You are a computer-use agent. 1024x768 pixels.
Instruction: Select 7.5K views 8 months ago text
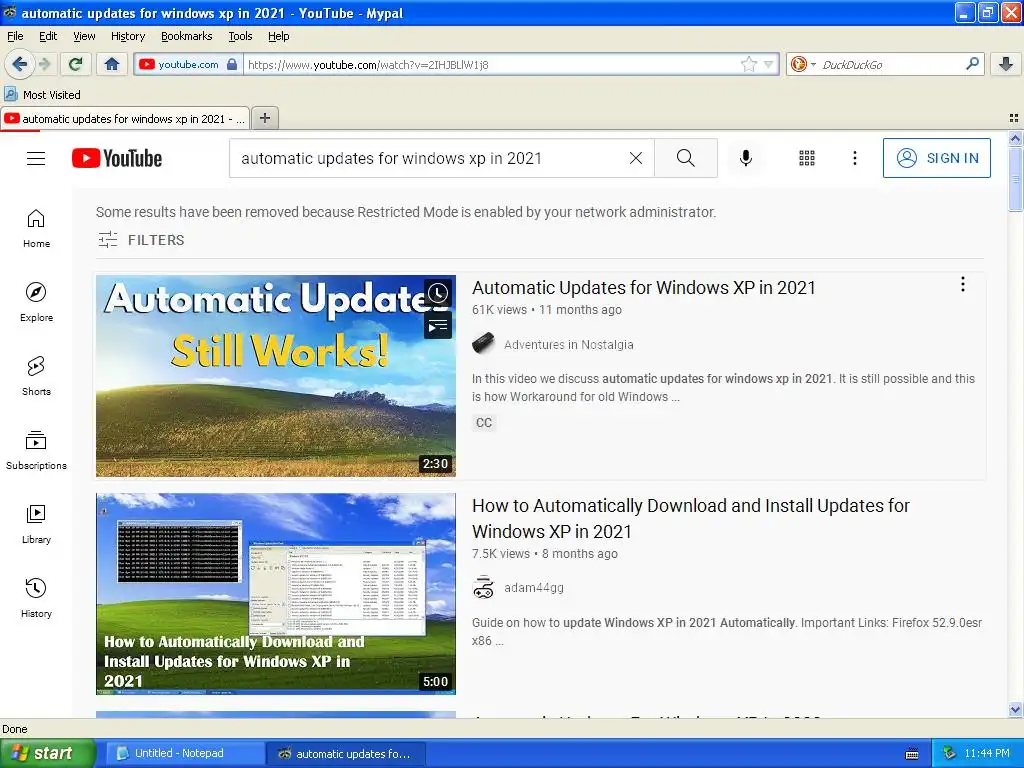pyautogui.click(x=545, y=554)
